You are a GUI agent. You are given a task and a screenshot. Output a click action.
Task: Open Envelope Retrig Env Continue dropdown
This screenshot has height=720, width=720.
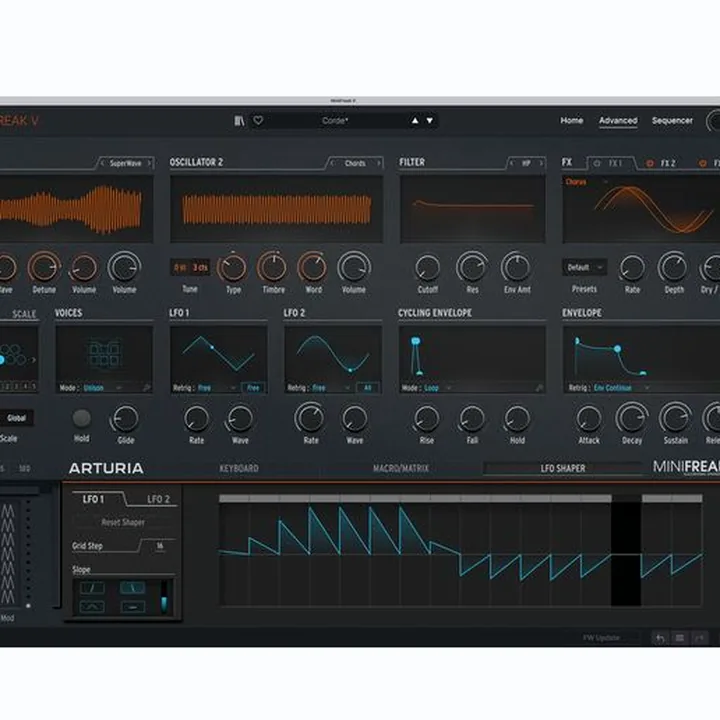click(x=622, y=388)
